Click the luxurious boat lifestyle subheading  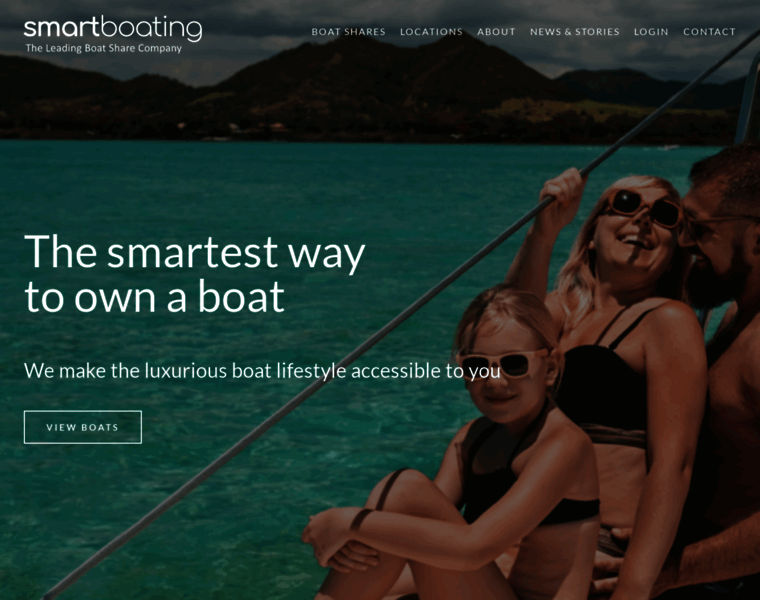(262, 371)
